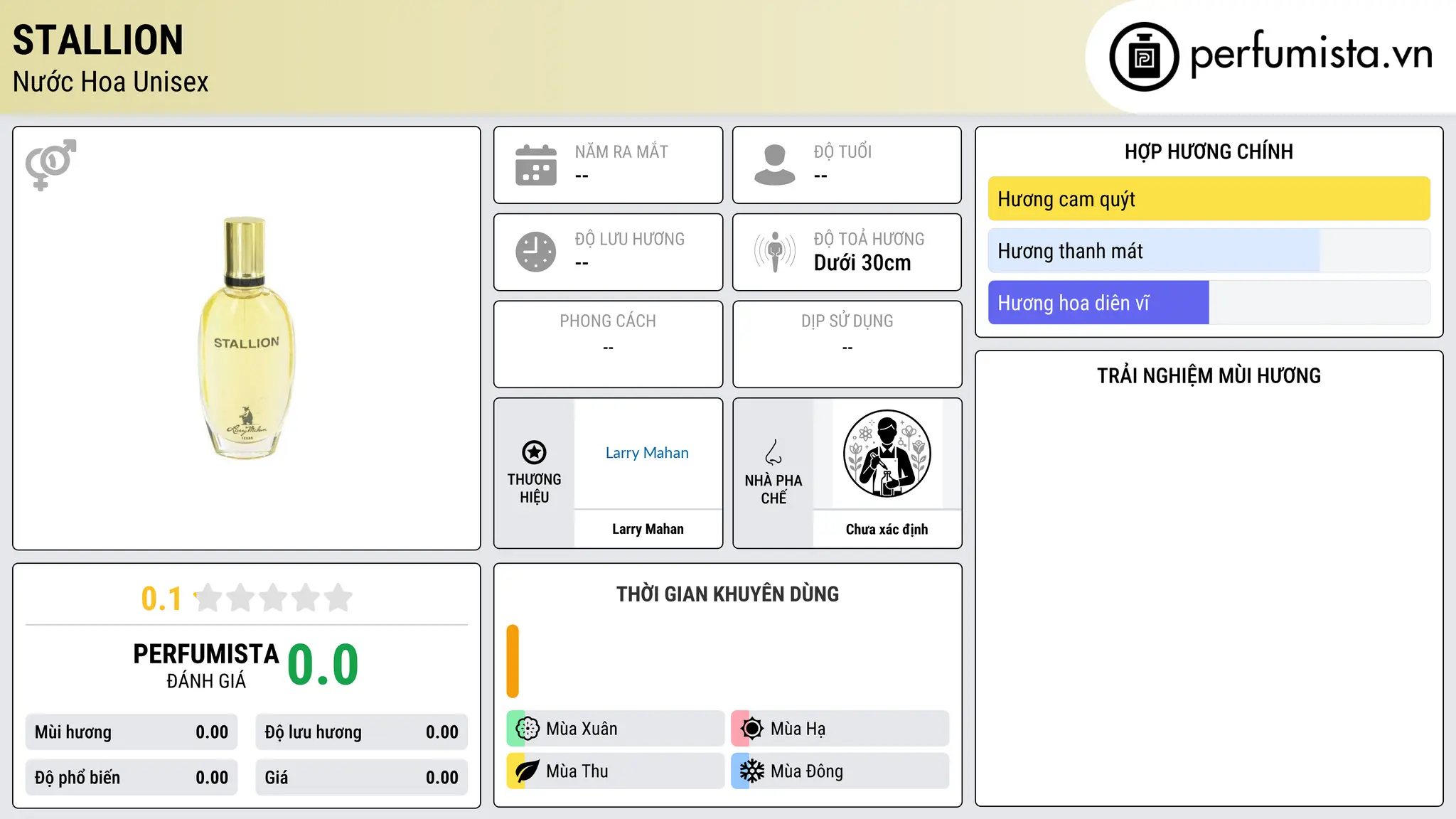Click the Dịp sử dụng card heading
This screenshot has width=1456, height=819.
pyautogui.click(x=847, y=321)
